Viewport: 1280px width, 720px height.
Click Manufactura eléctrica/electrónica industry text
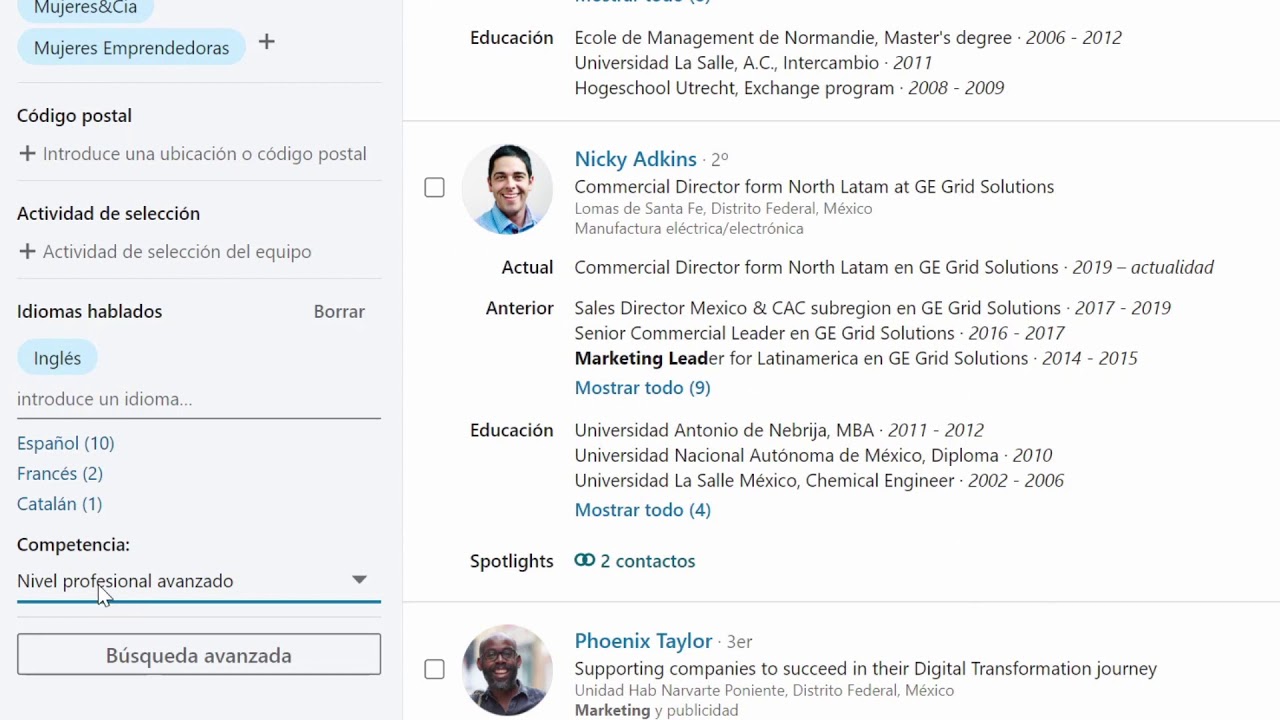(688, 228)
